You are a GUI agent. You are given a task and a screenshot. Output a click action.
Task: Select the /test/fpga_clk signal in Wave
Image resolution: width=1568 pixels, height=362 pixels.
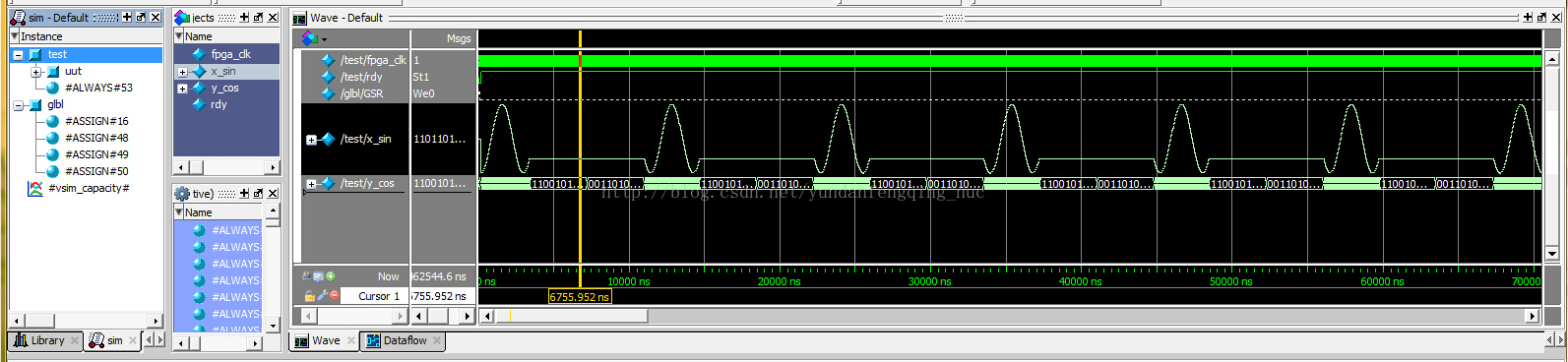372,60
